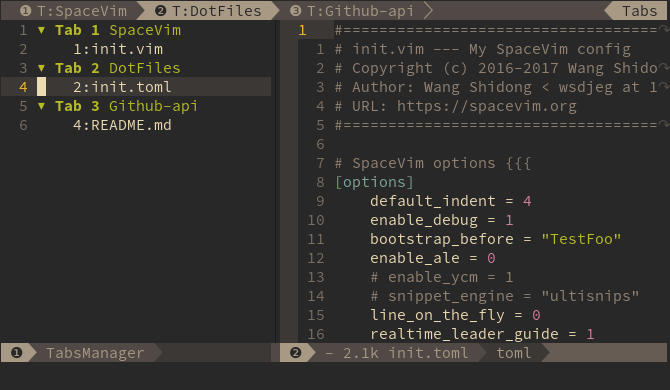This screenshot has width=670, height=390.
Task: Click TabsManager statusline label
Action: tap(95, 353)
